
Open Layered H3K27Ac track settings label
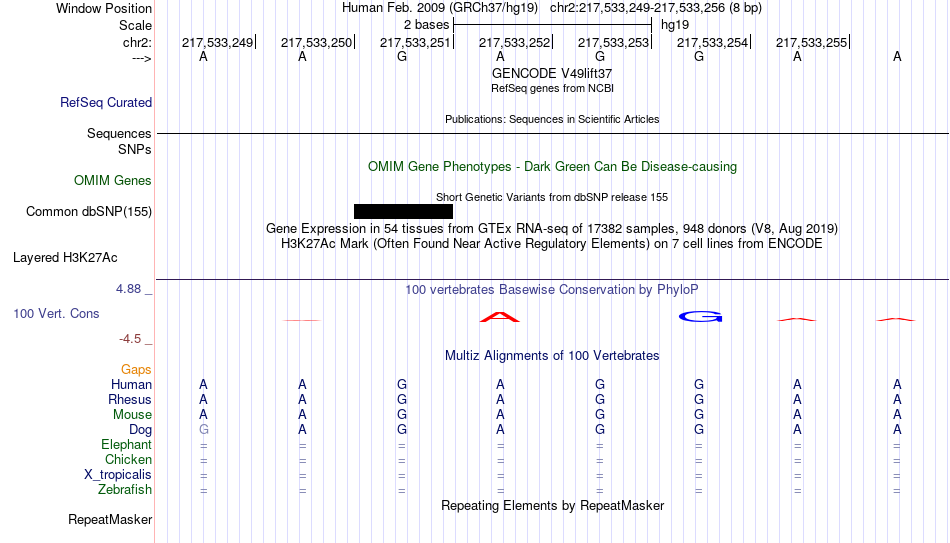point(65,258)
